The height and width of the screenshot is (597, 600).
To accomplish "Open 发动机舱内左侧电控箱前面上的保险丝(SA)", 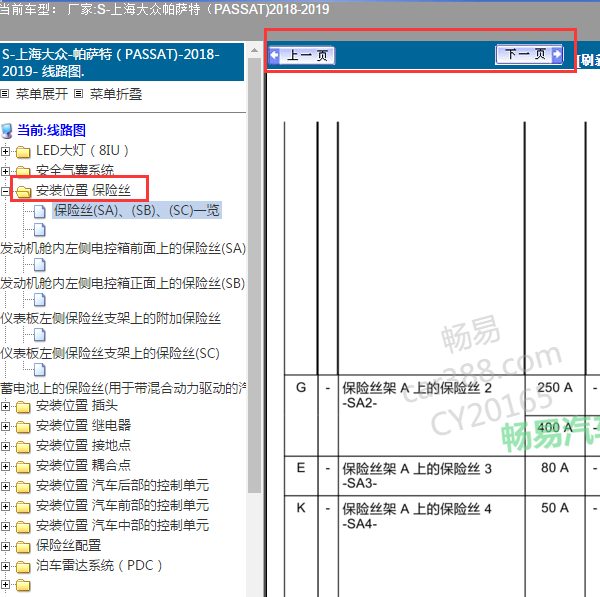I will click(123, 248).
